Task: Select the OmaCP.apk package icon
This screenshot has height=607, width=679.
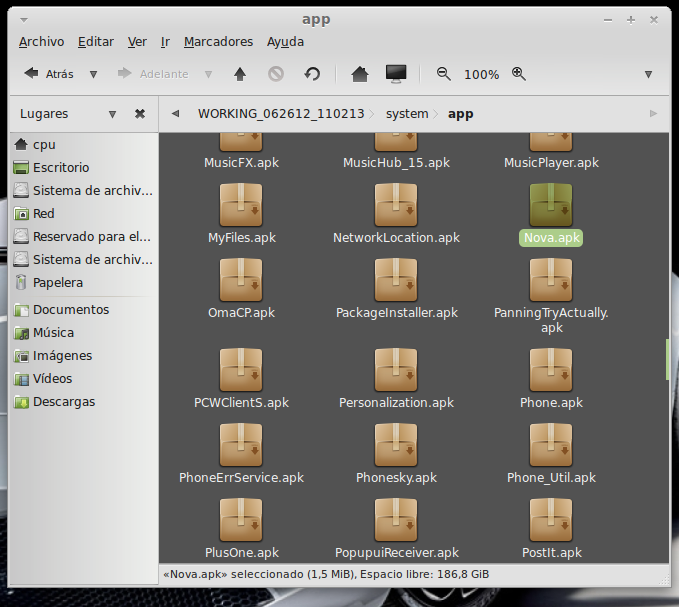Action: (241, 280)
